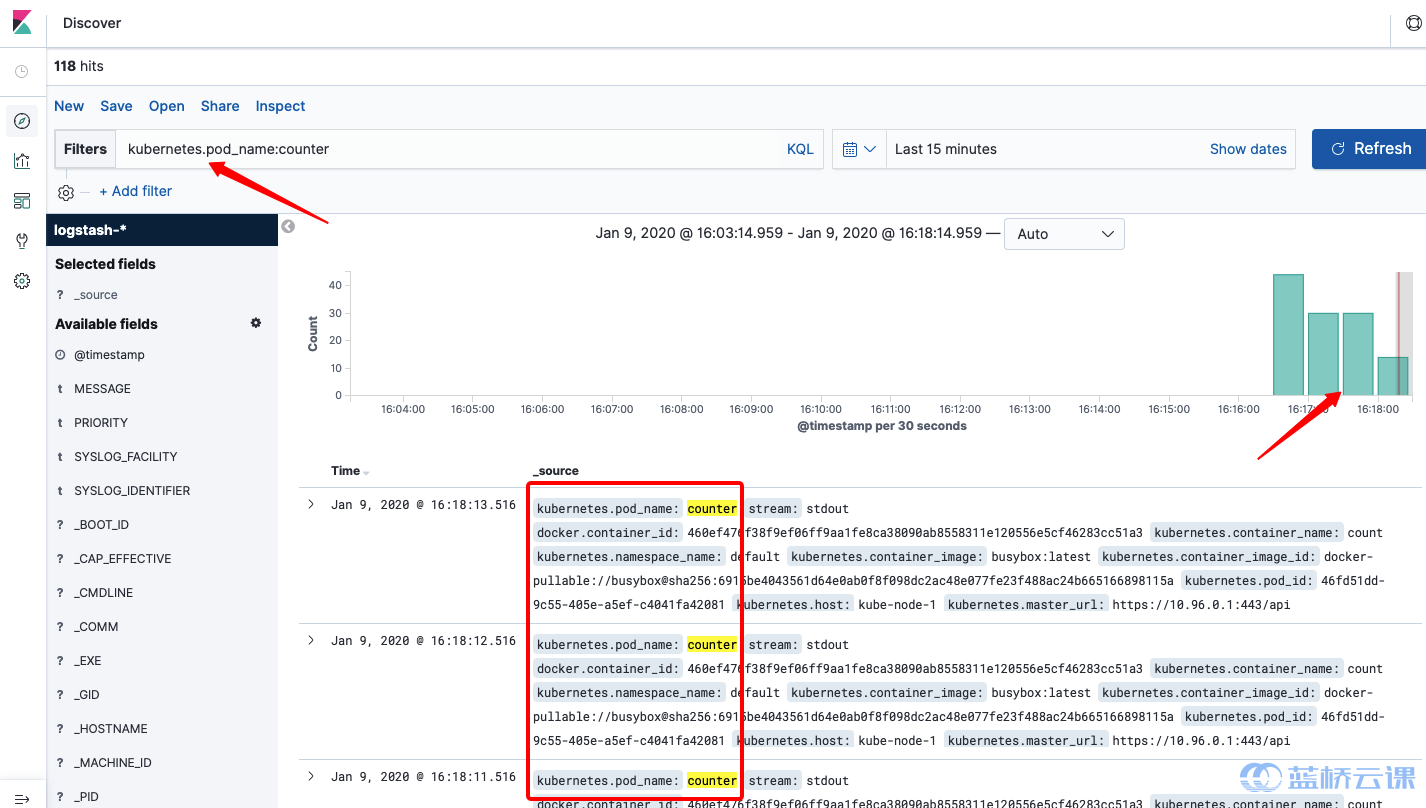Click + Add filter link

[x=135, y=191]
